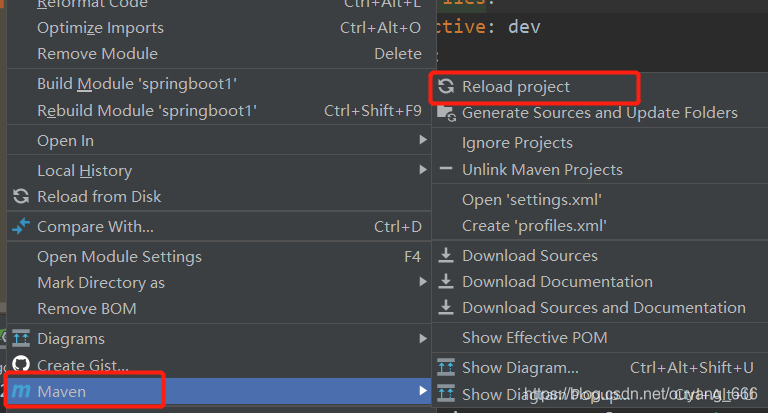Click the Download Documentation arrow icon

(x=446, y=281)
